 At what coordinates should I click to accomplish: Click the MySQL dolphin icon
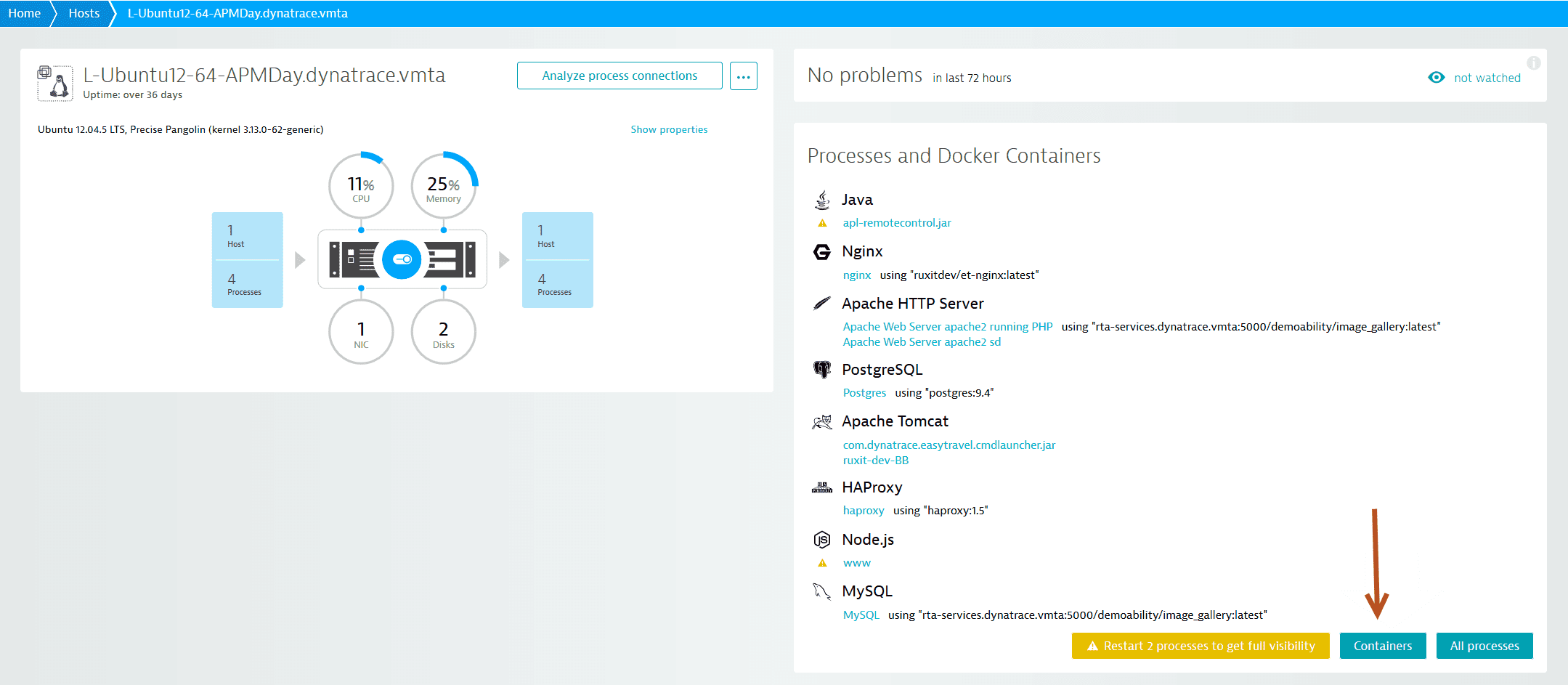click(822, 591)
